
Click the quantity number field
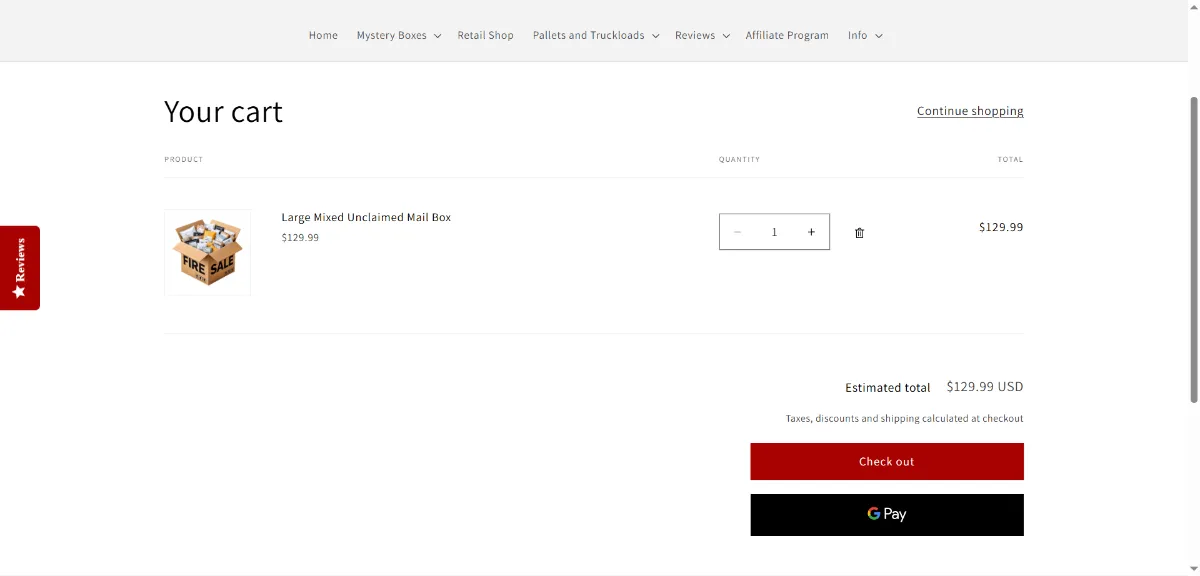[774, 232]
